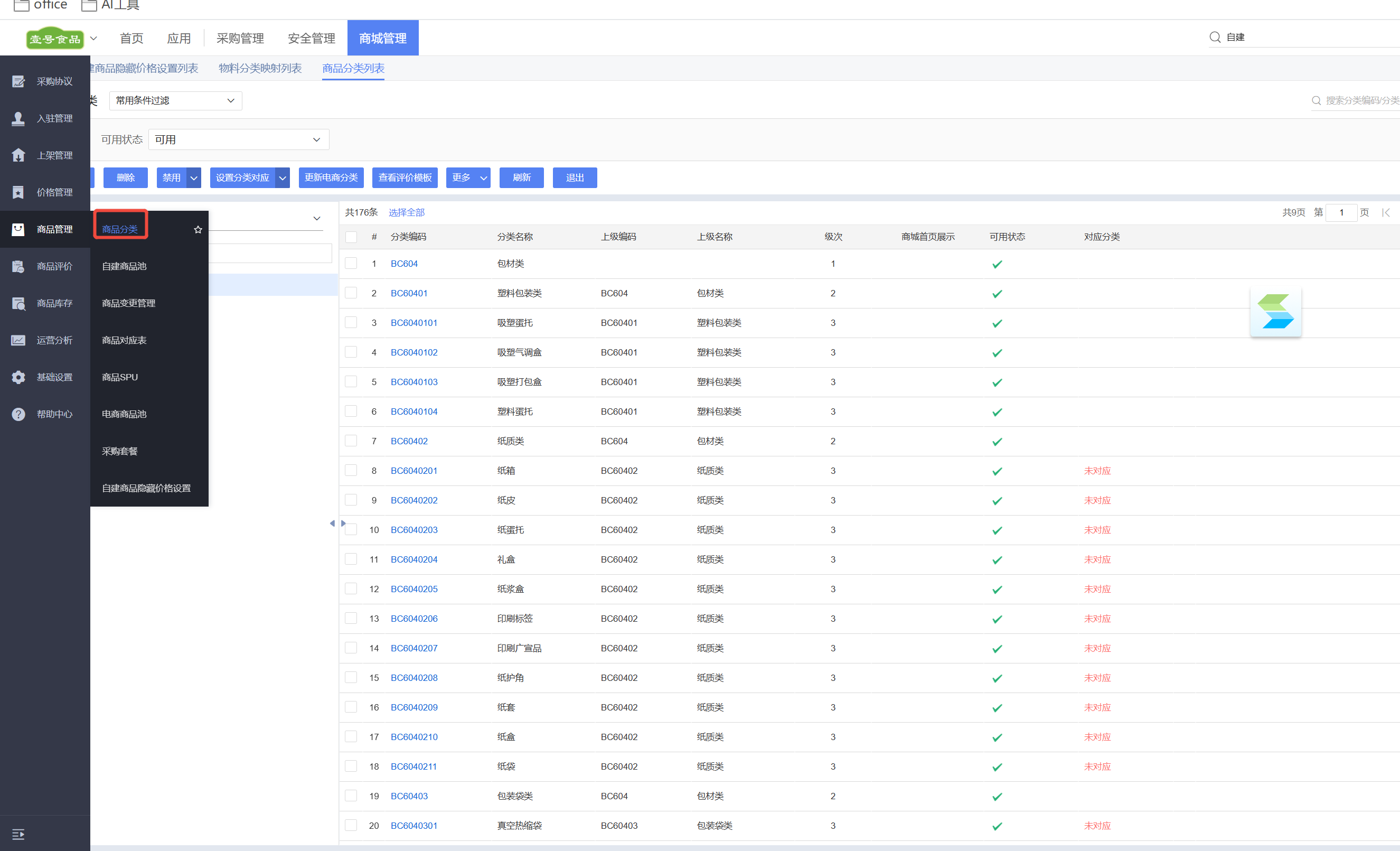Open the 基础设置 gear icon
Screen dimensions: 1400x851
18,377
